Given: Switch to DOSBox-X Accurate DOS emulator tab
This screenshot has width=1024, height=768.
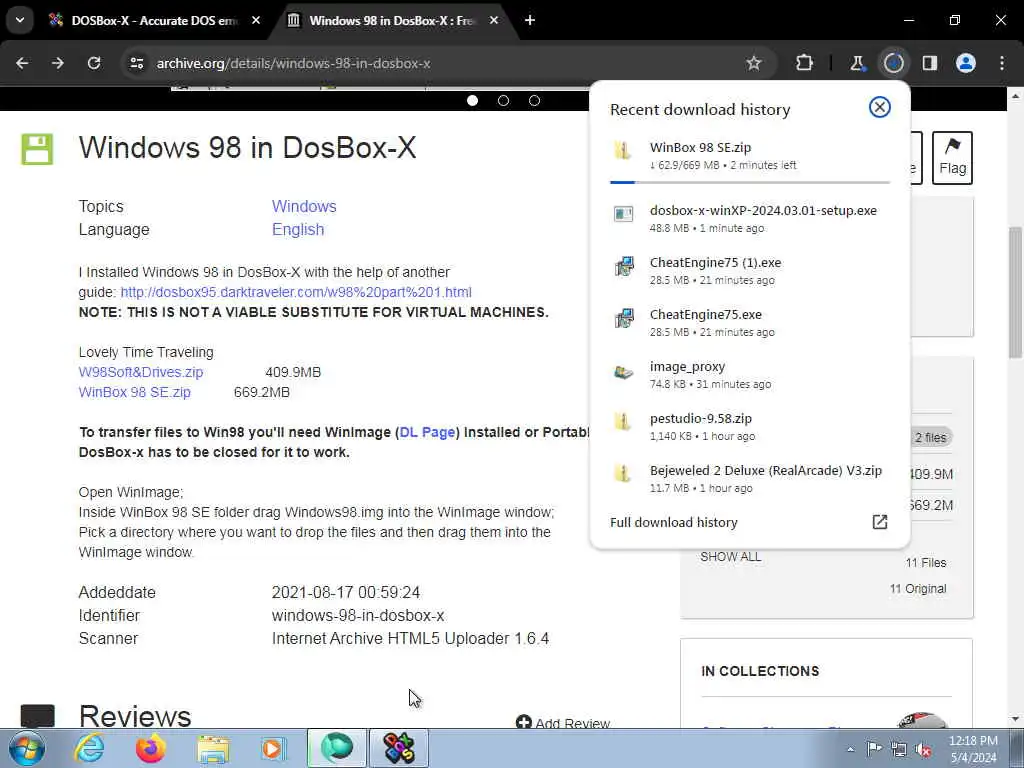Looking at the screenshot, I should pyautogui.click(x=146, y=20).
